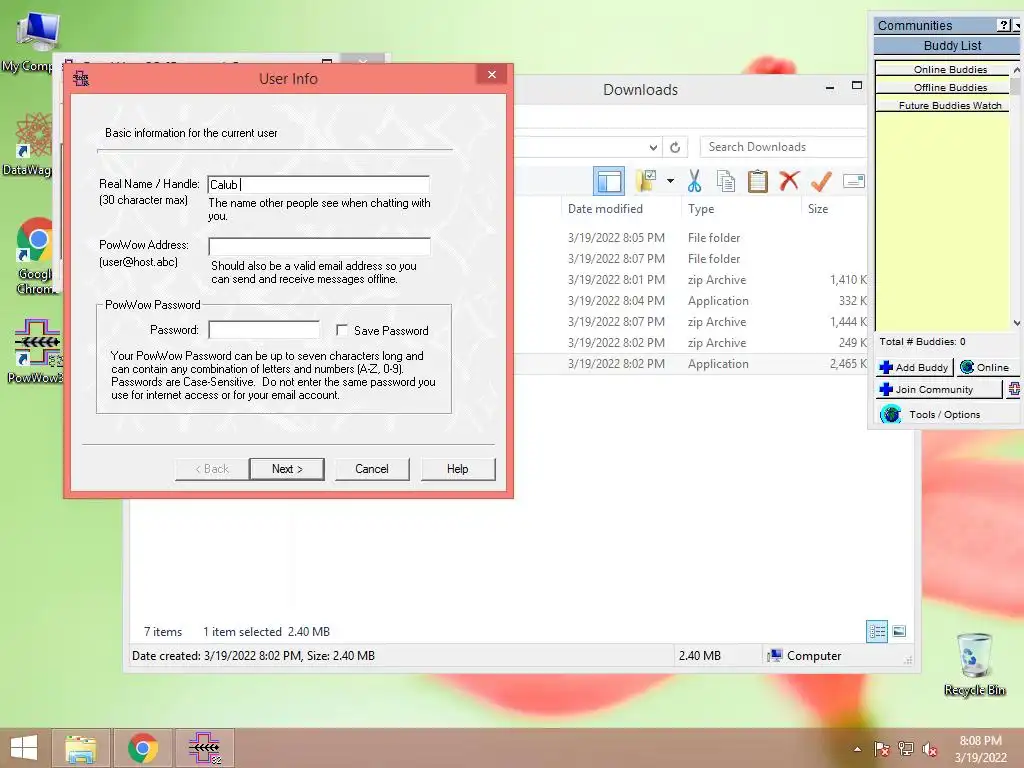This screenshot has width=1024, height=768.
Task: Click the ? help icon in Communities panel
Action: [x=1004, y=25]
